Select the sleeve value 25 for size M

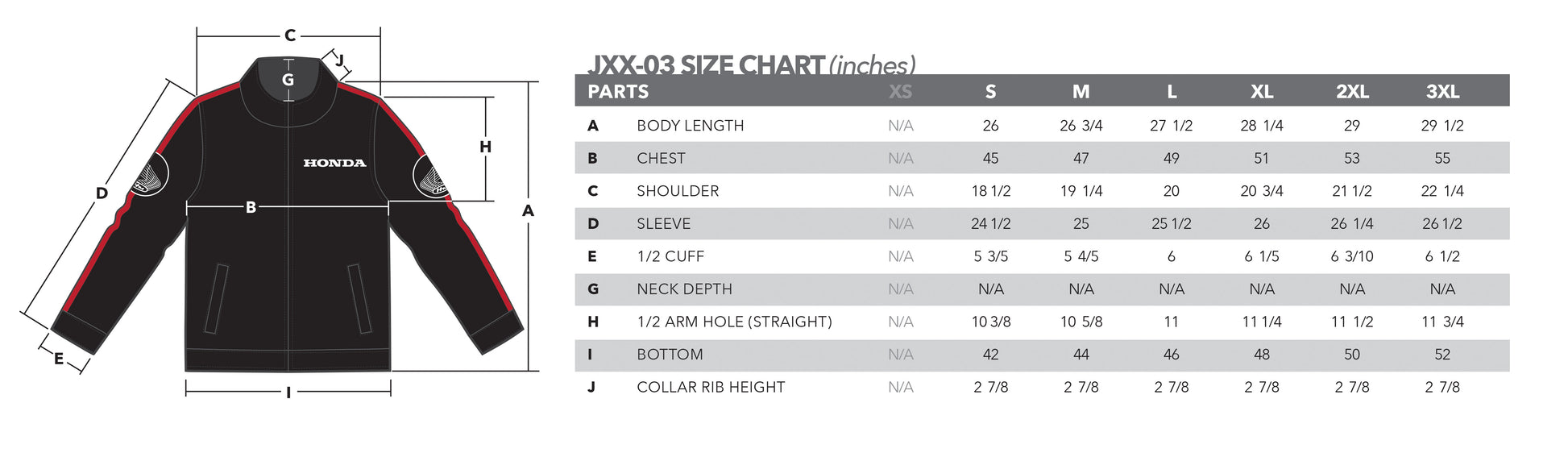(1081, 224)
